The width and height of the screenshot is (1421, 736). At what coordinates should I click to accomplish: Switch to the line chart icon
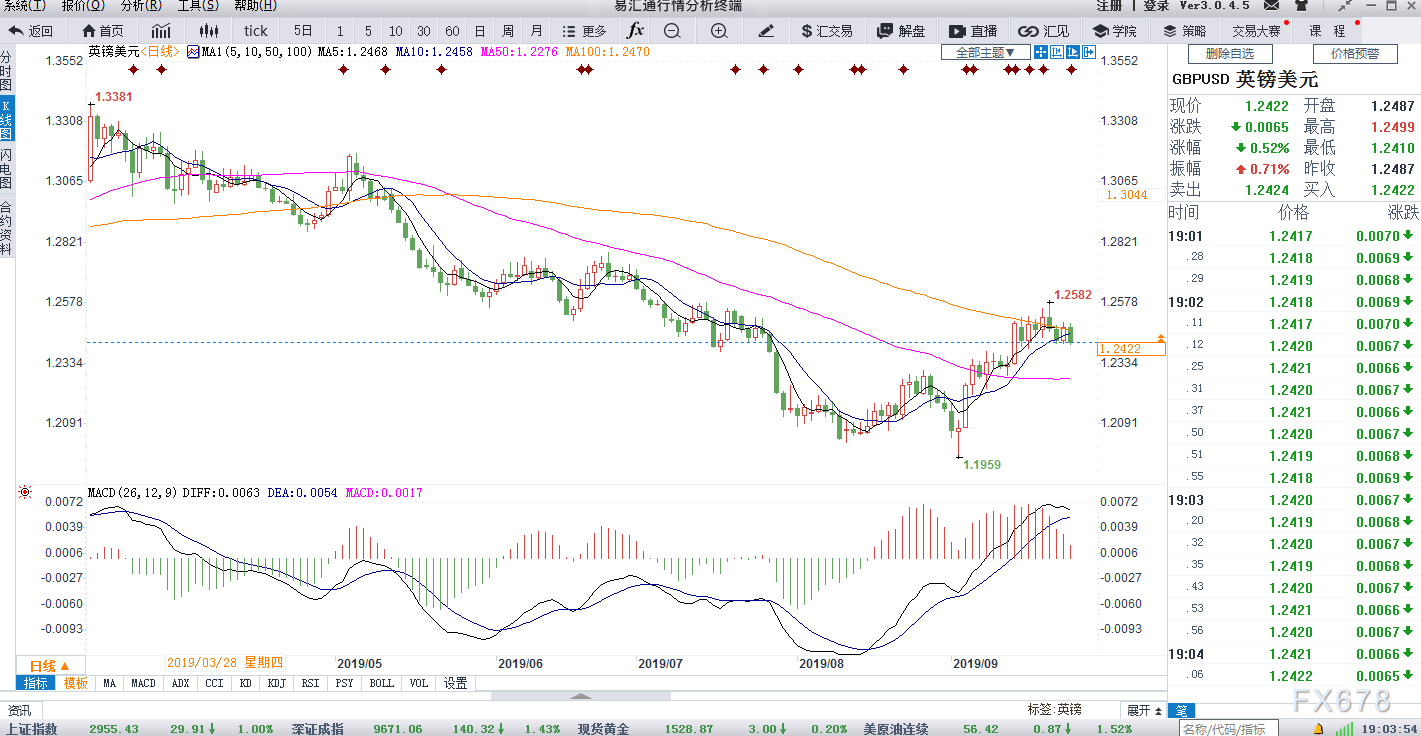161,31
